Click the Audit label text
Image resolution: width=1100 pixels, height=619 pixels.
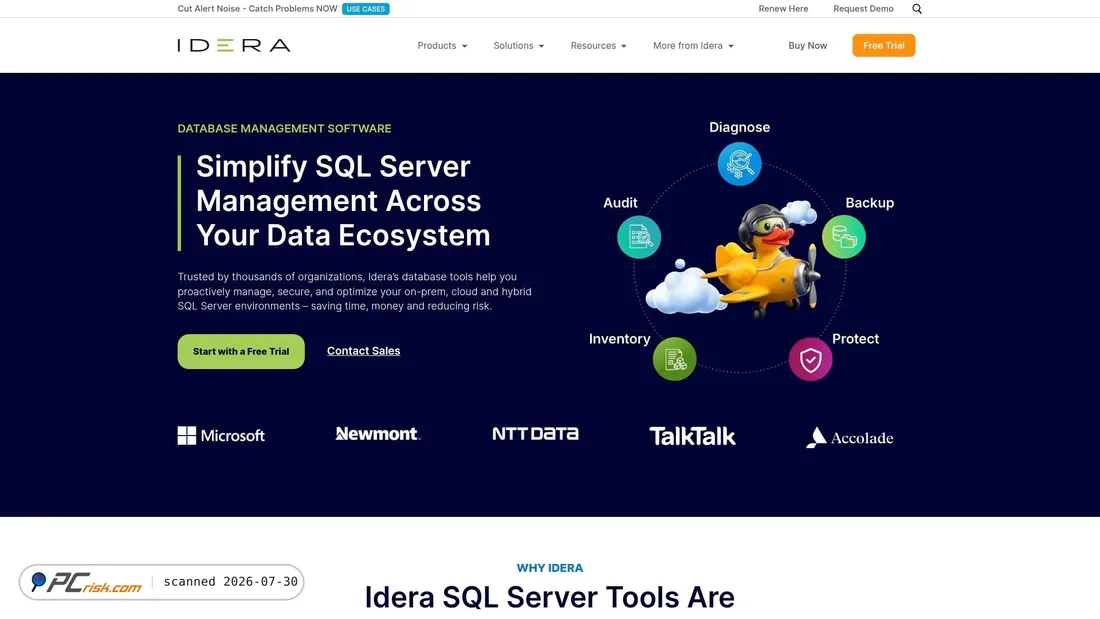pyautogui.click(x=620, y=203)
